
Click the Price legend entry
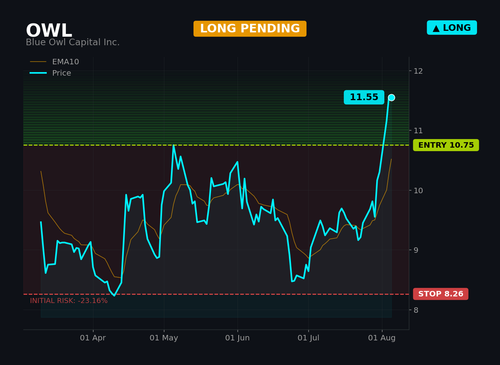click(50, 73)
